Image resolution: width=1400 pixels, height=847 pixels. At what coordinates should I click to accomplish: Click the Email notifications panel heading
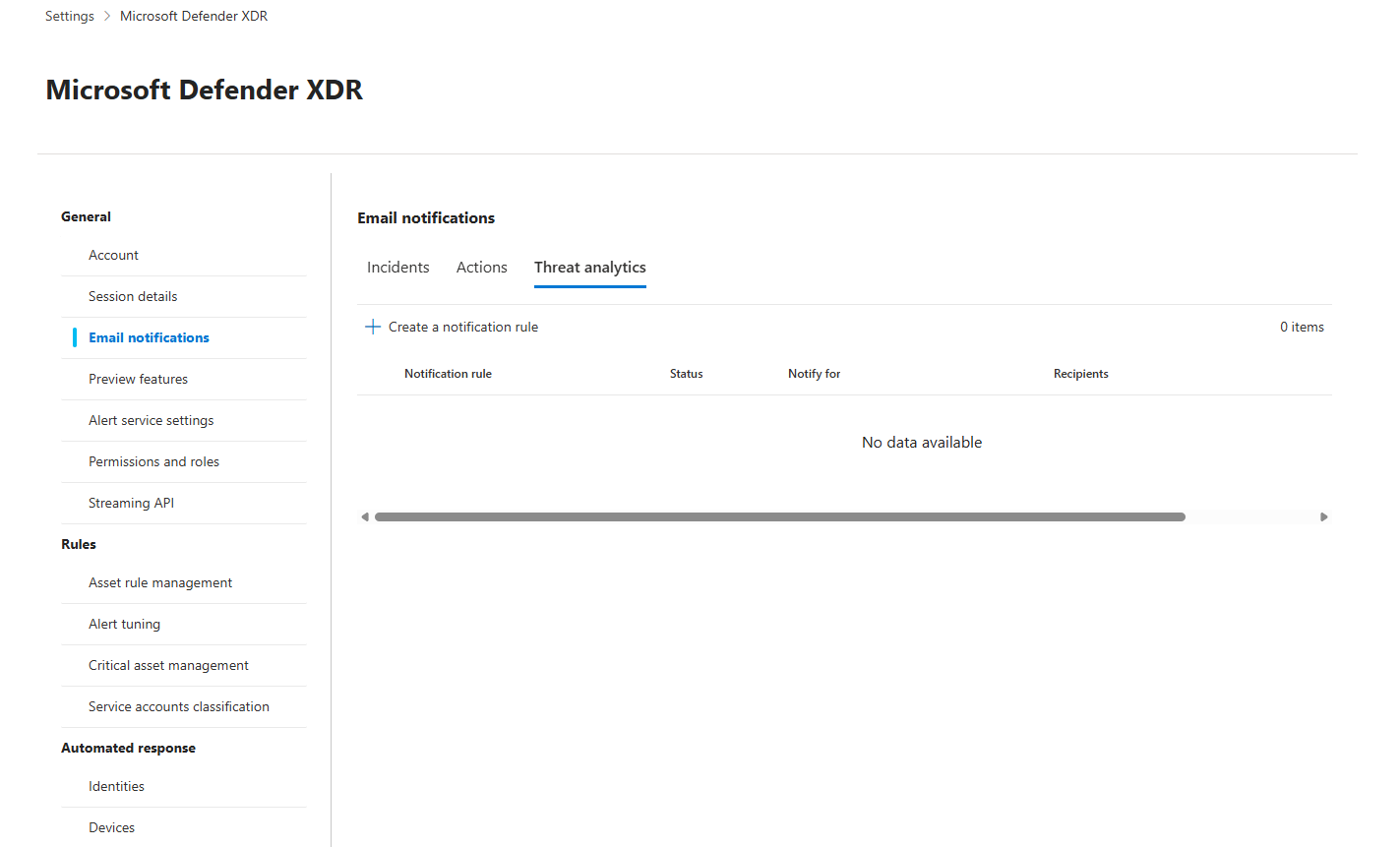pos(426,218)
